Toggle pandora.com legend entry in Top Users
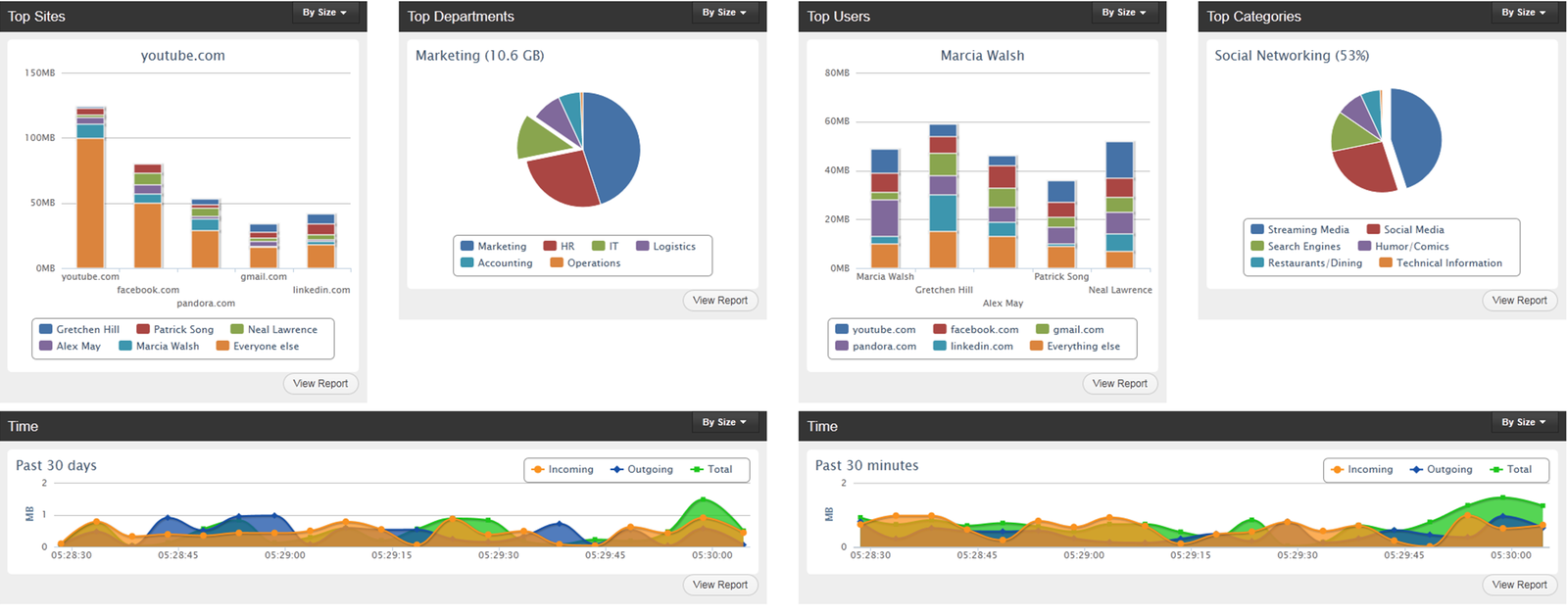The height and width of the screenshot is (613, 1568). pyautogui.click(x=876, y=347)
